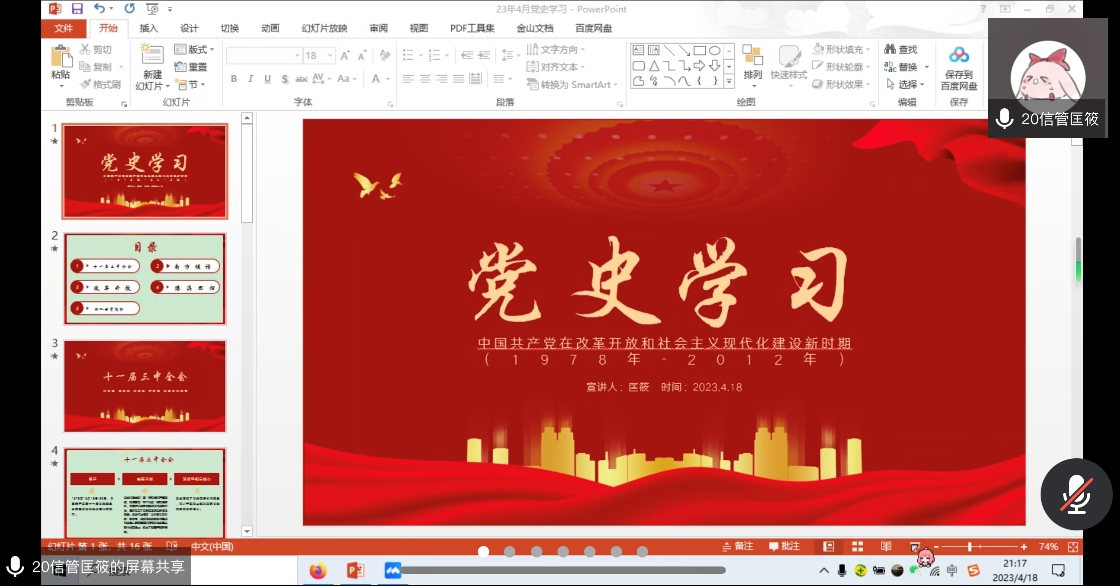
Task: Click the Undo arrow icon
Action: click(99, 9)
